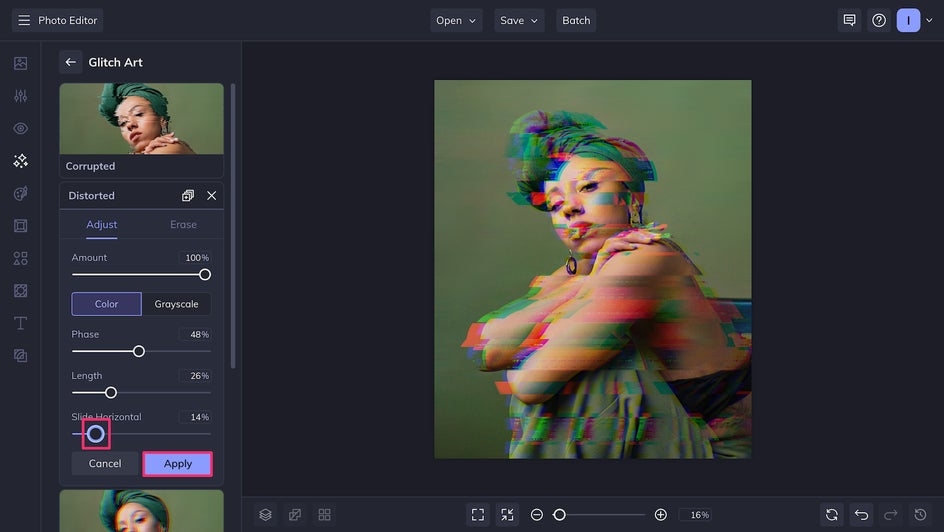Viewport: 944px width, 532px height.
Task: Click the zoom slider handle
Action: (x=559, y=515)
